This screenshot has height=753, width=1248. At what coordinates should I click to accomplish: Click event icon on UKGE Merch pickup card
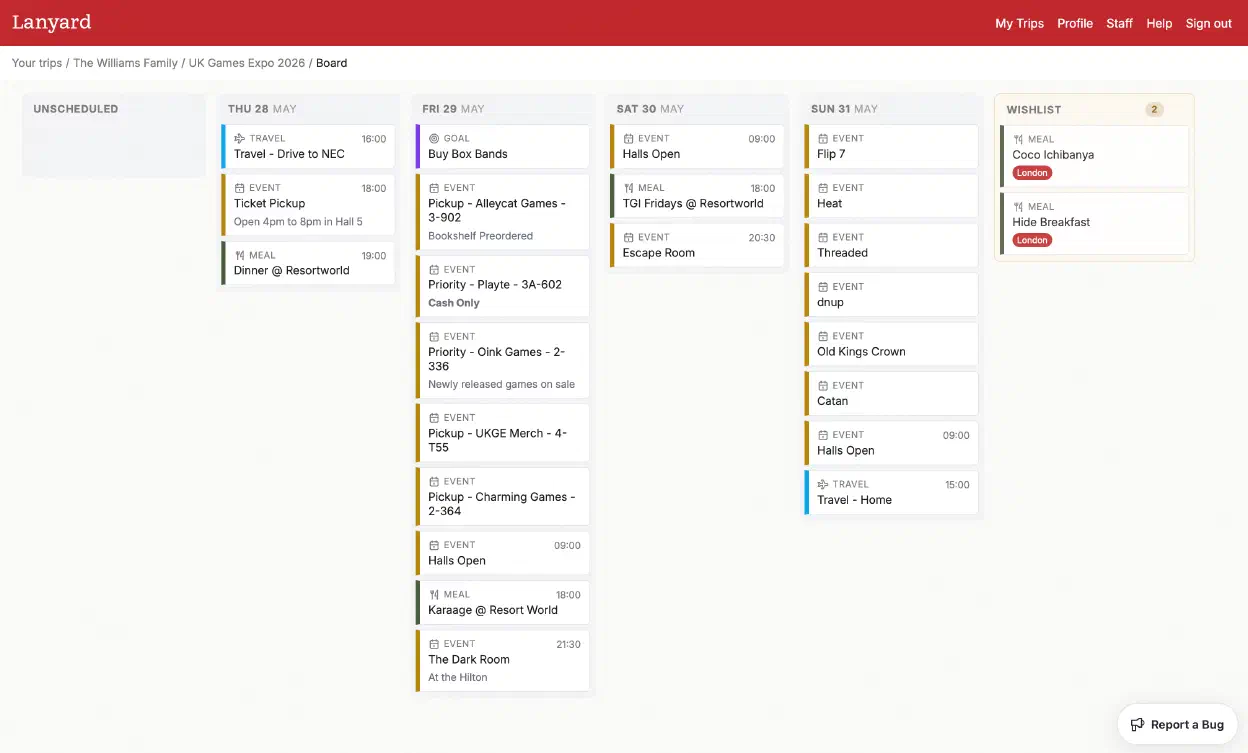pyautogui.click(x=433, y=418)
